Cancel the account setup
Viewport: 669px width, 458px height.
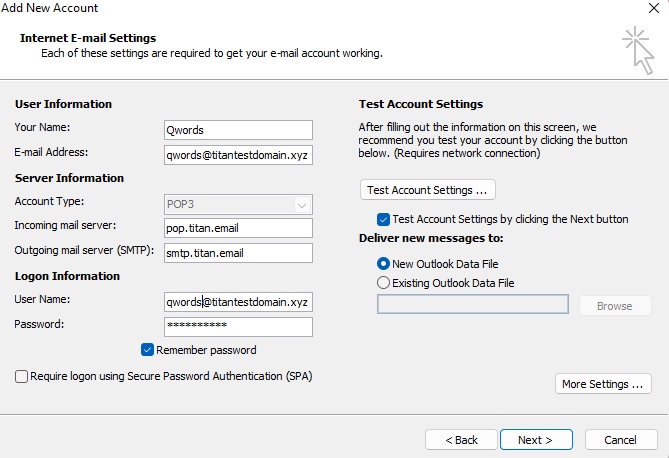pyautogui.click(x=621, y=440)
